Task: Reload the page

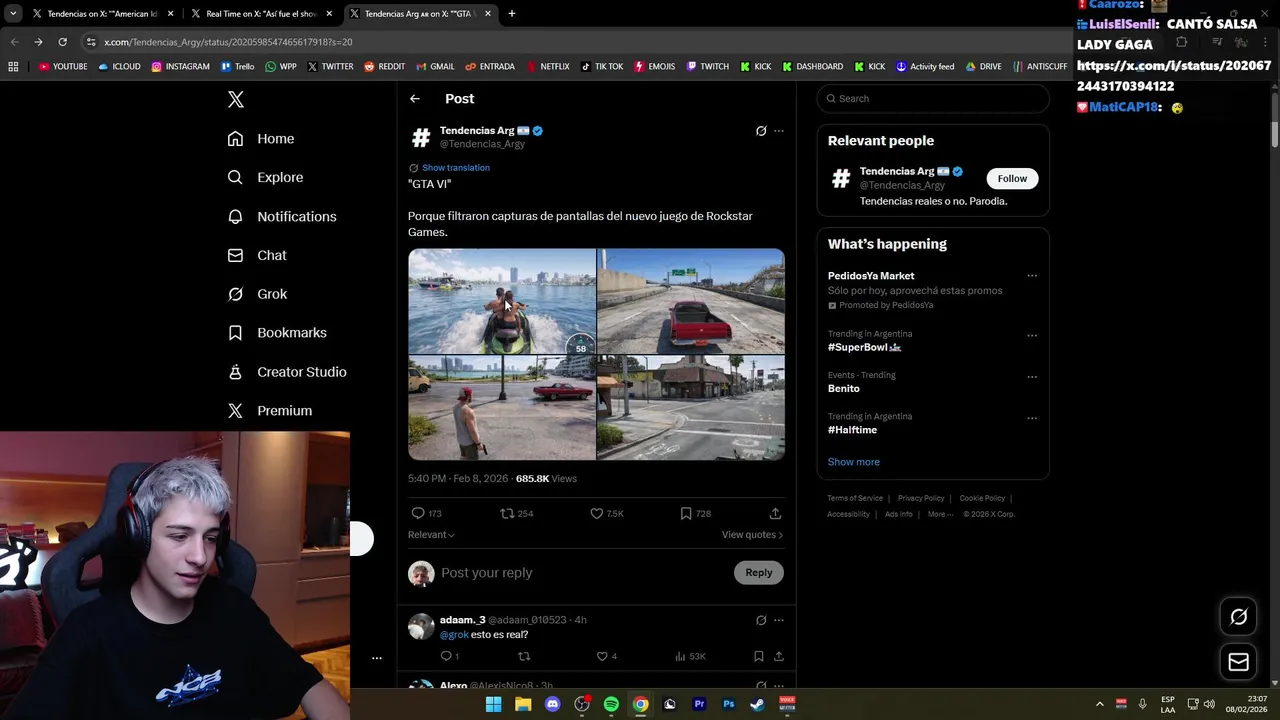Action: tap(62, 42)
